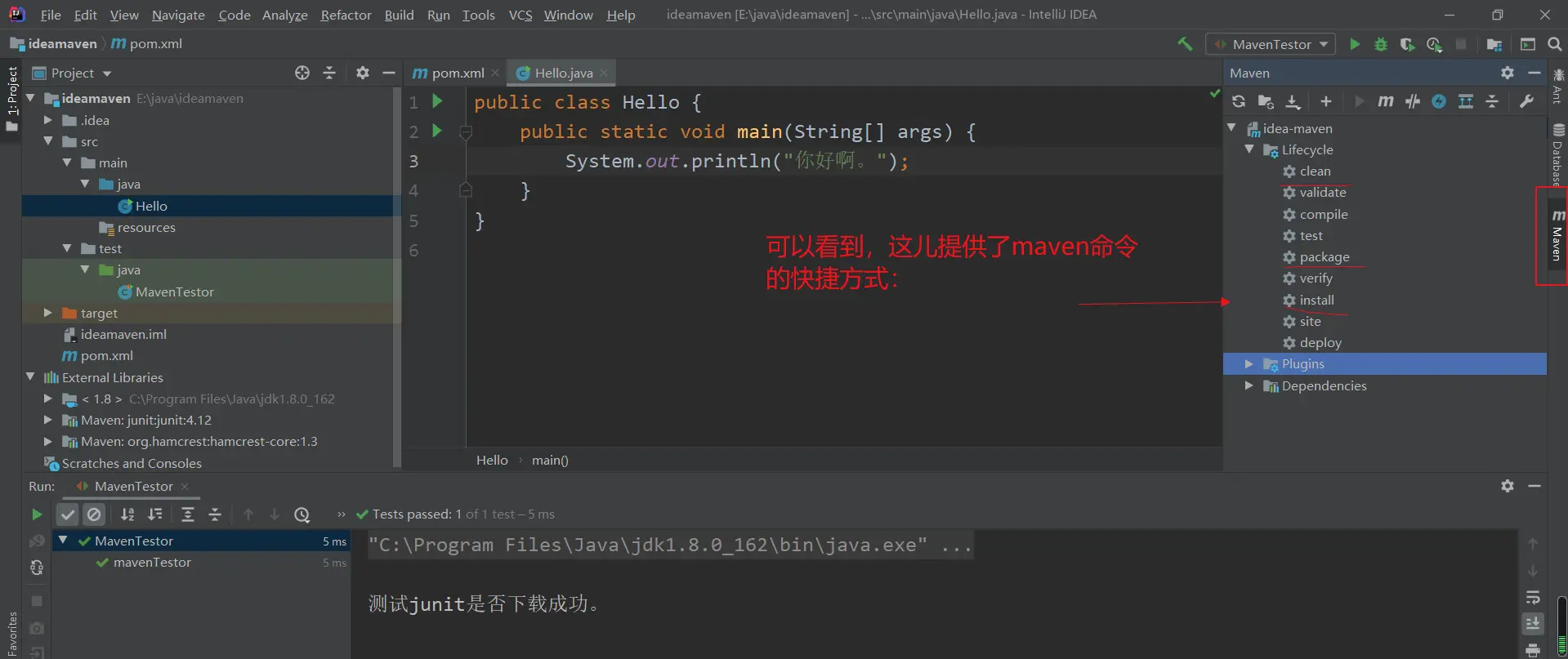Close the Hello.java editor tab
1568x659 pixels.
coord(604,73)
